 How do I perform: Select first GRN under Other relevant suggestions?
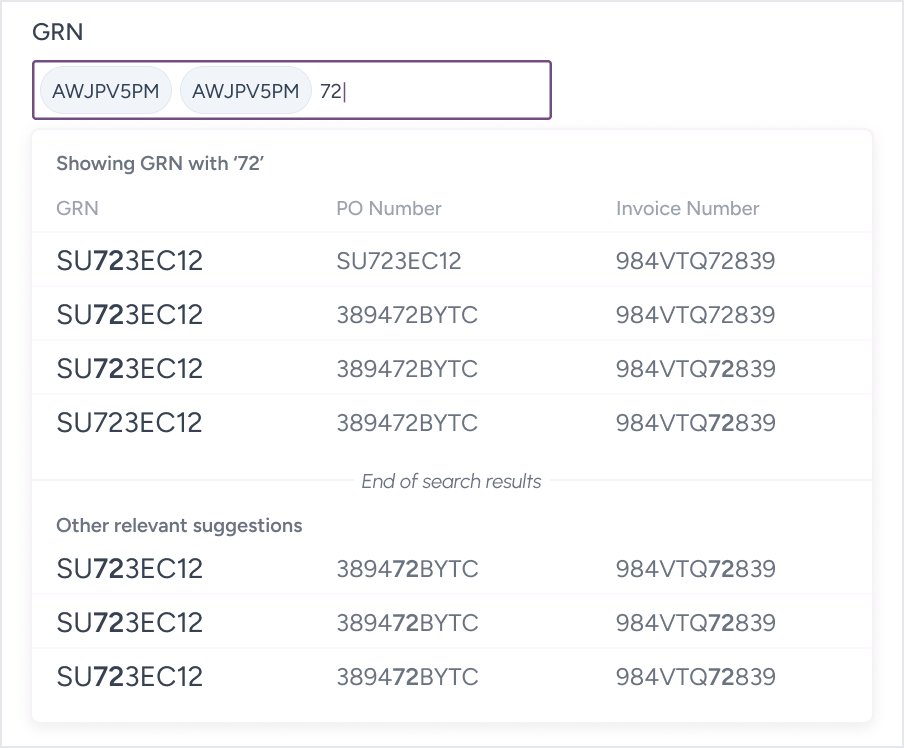point(130,569)
